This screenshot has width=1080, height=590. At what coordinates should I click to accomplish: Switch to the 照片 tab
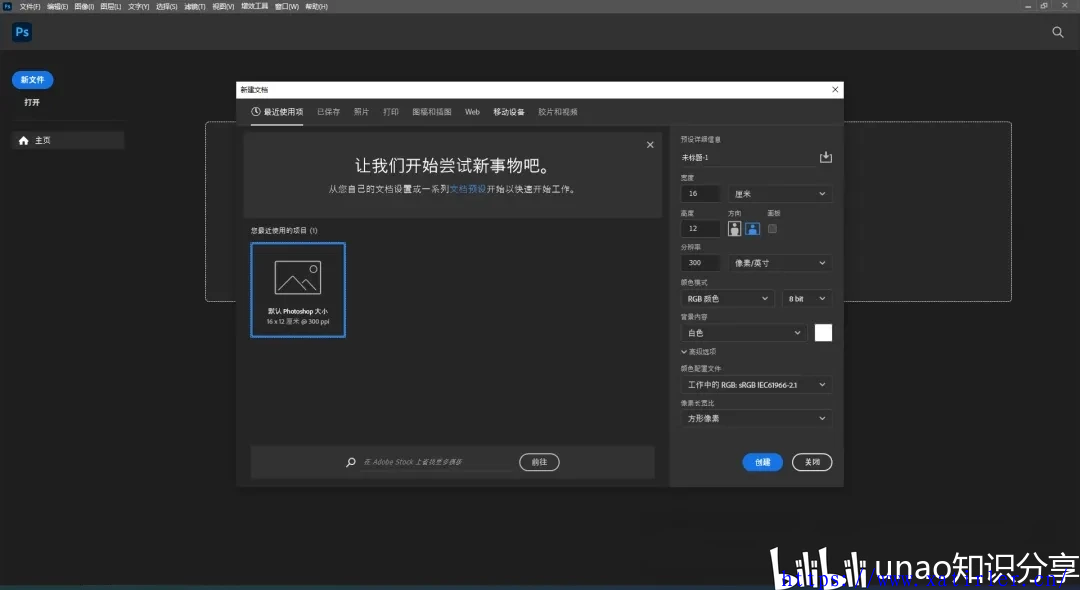pos(361,112)
